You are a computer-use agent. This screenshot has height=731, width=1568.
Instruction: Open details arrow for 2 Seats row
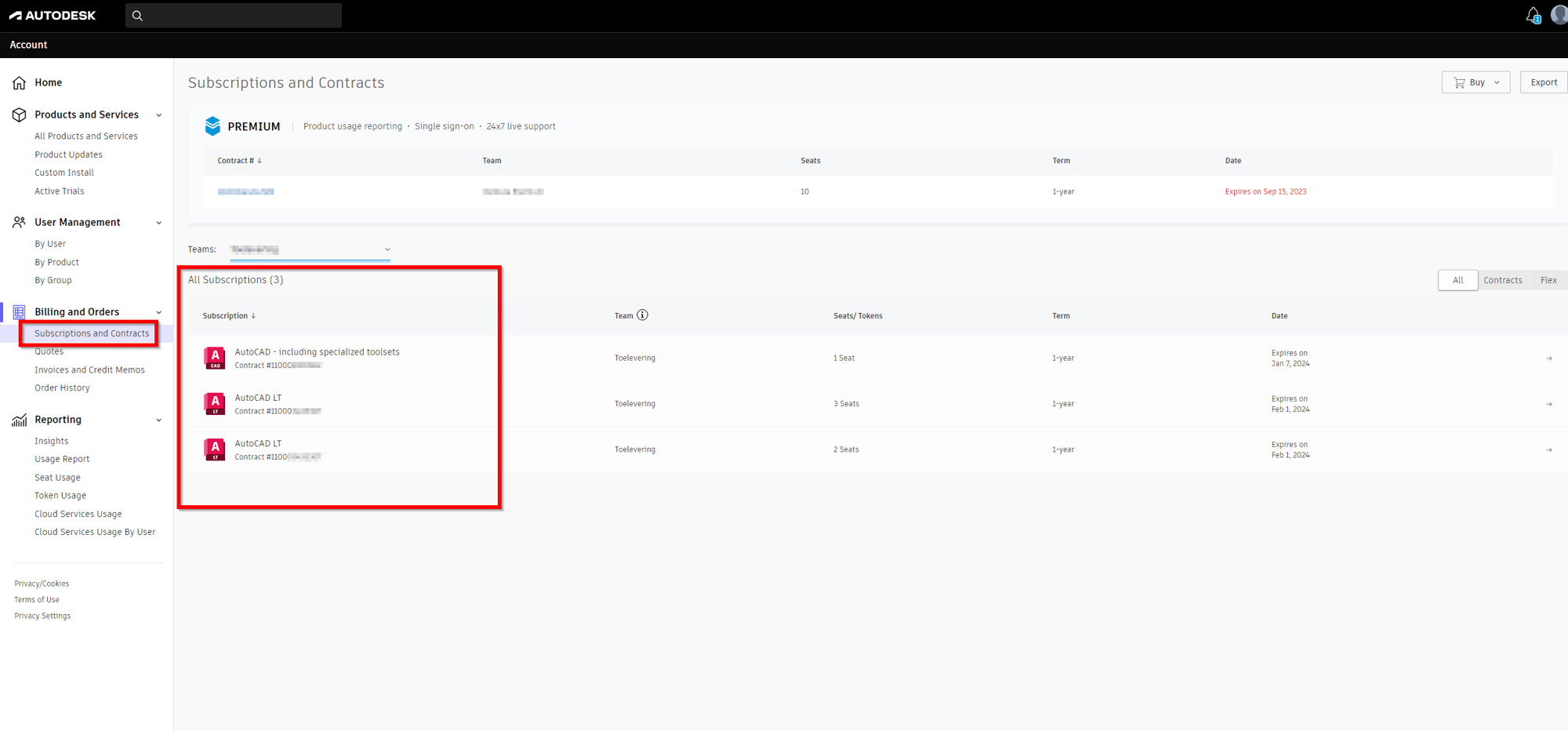[x=1549, y=449]
